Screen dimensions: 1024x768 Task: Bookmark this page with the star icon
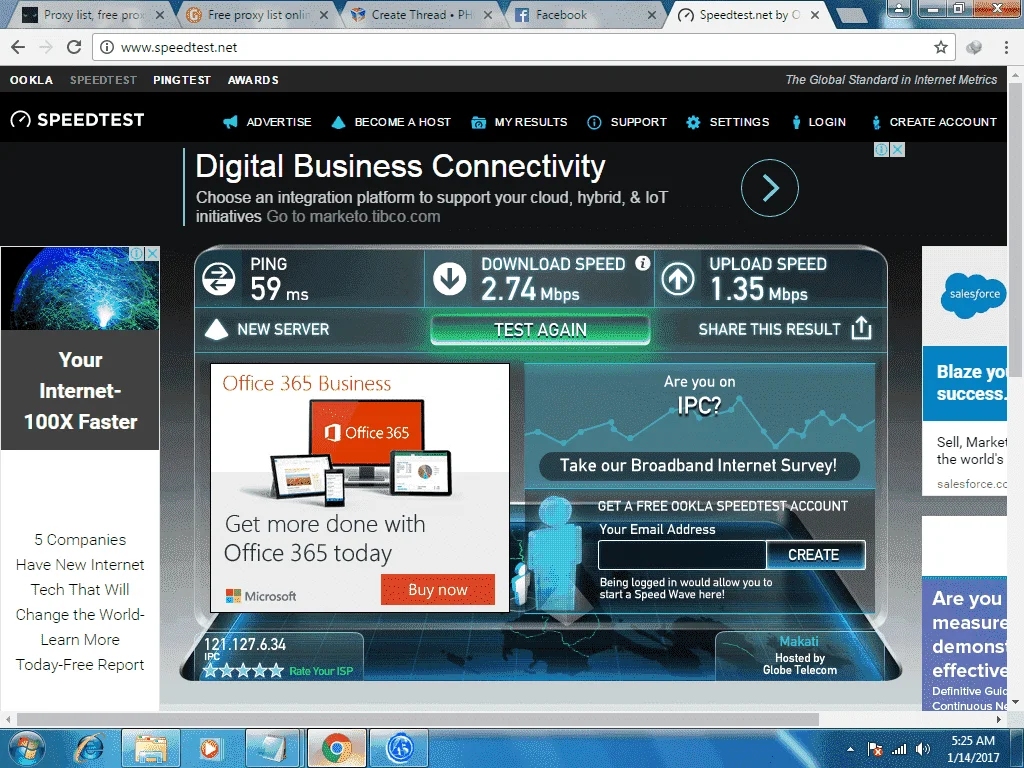[940, 47]
